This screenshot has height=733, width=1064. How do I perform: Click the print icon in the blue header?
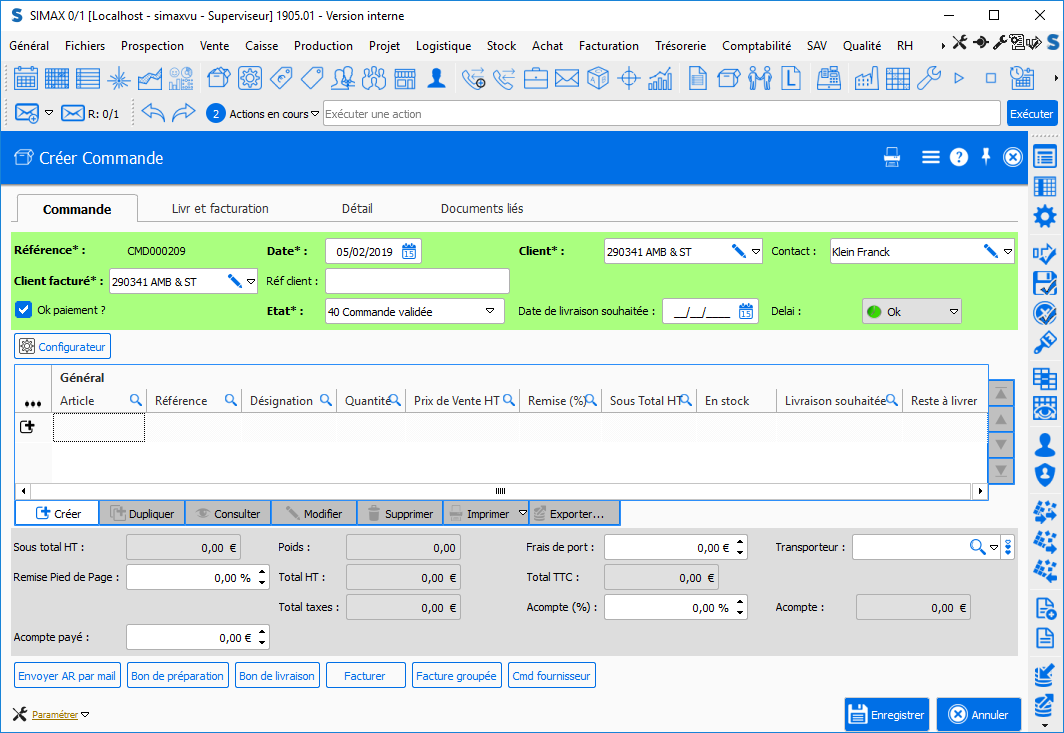coord(891,157)
